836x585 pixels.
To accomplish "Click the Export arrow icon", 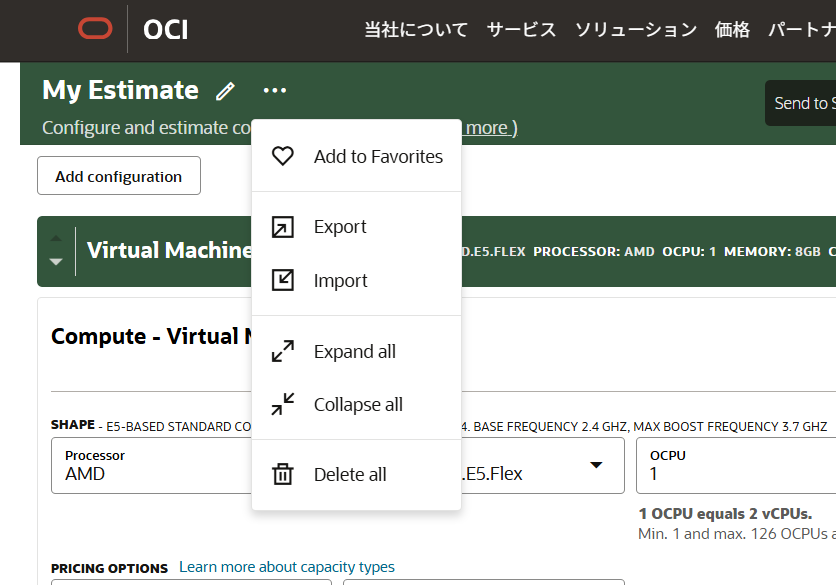I will [283, 227].
